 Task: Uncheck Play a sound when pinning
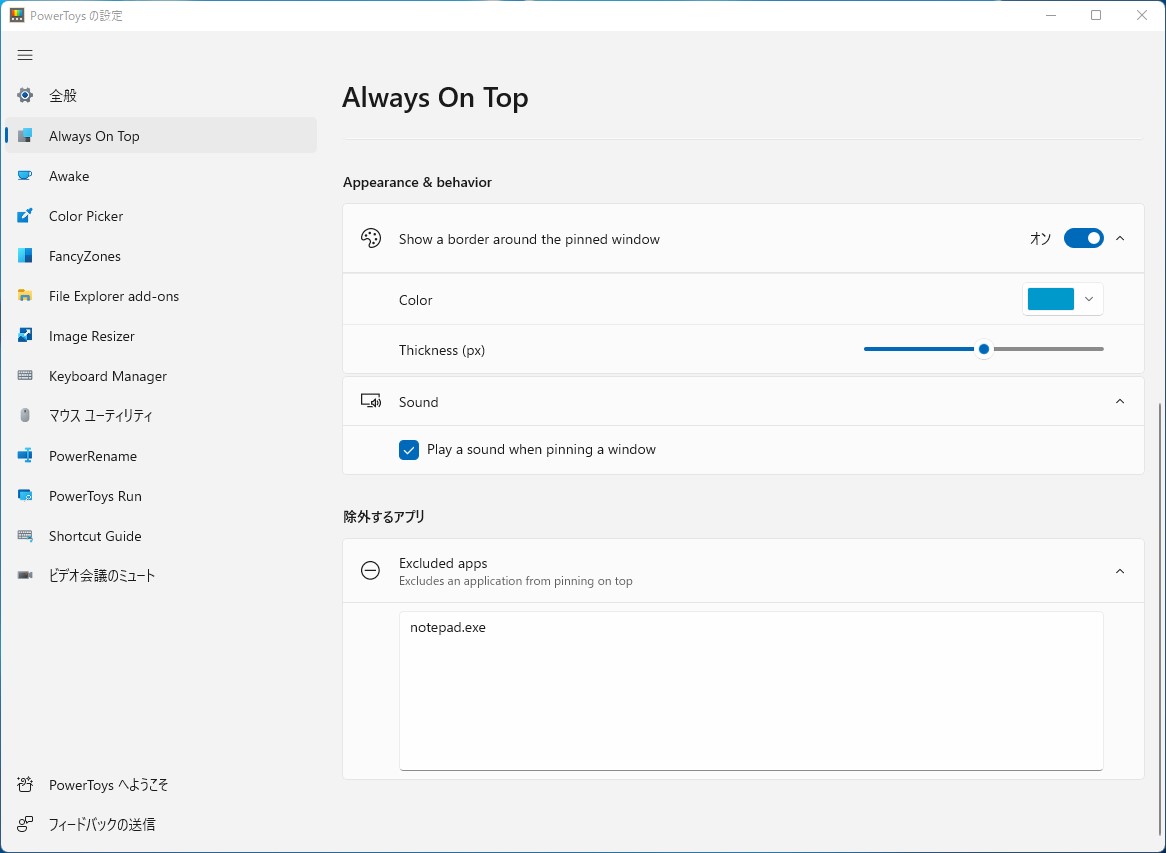(409, 450)
